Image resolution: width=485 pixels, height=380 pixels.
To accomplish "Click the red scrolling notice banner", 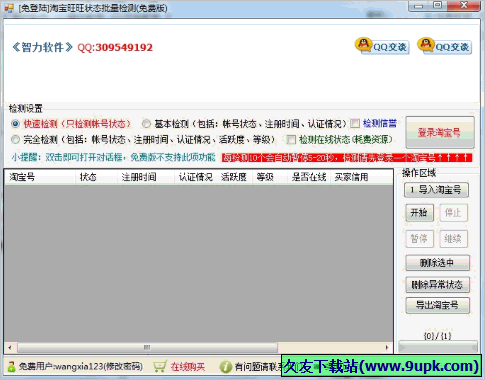I will [347, 157].
